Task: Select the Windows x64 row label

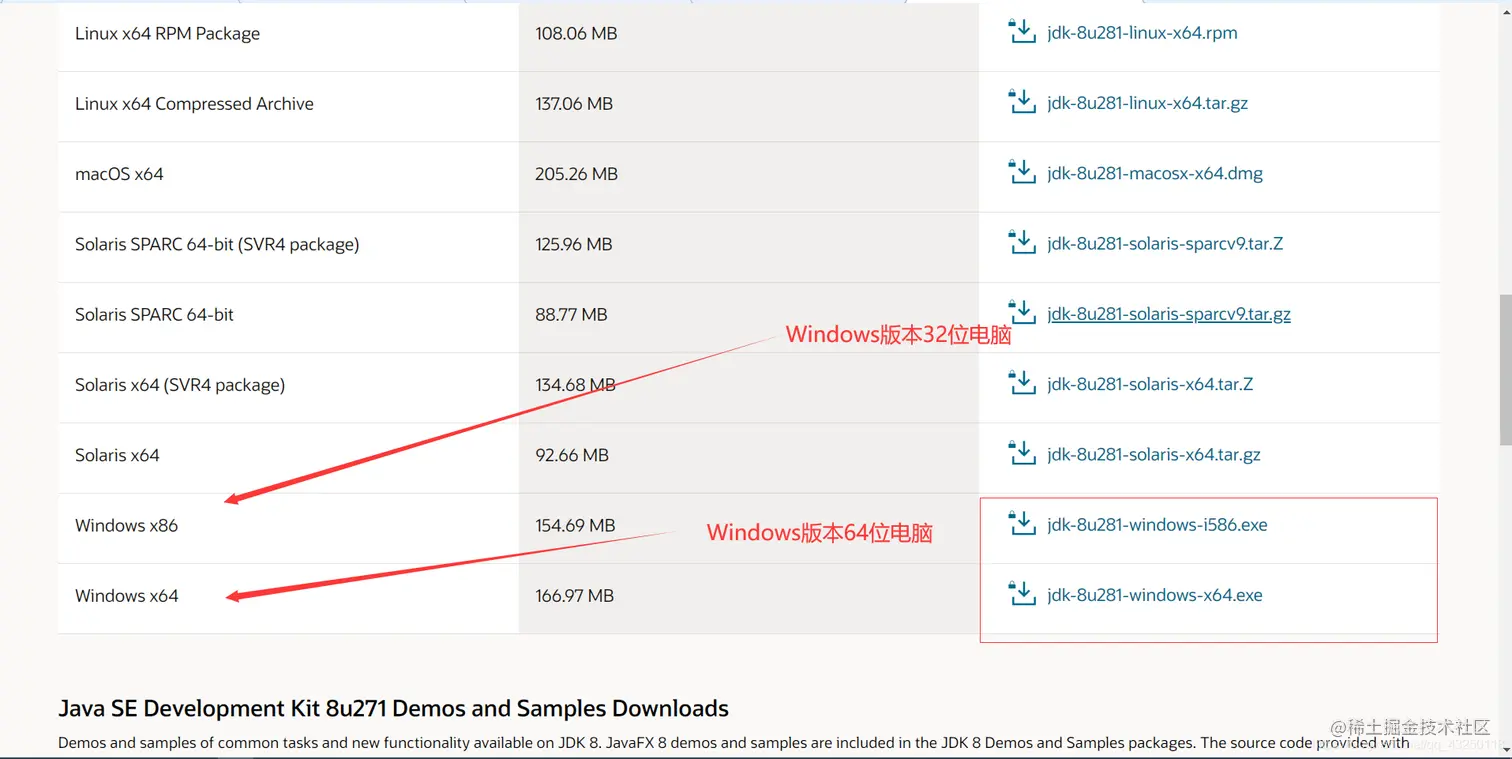Action: (x=126, y=596)
